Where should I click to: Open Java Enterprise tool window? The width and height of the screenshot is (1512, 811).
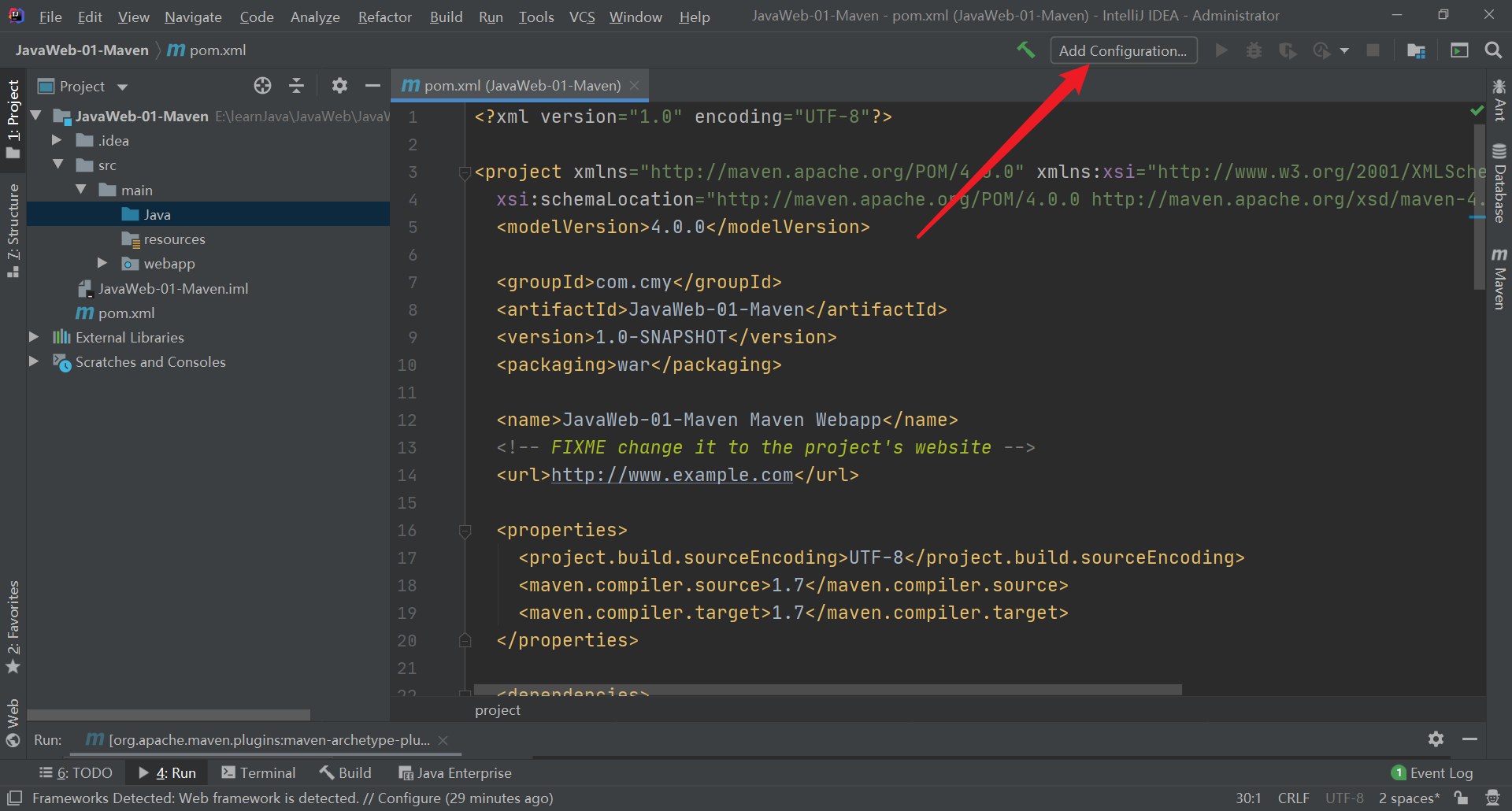[x=455, y=772]
